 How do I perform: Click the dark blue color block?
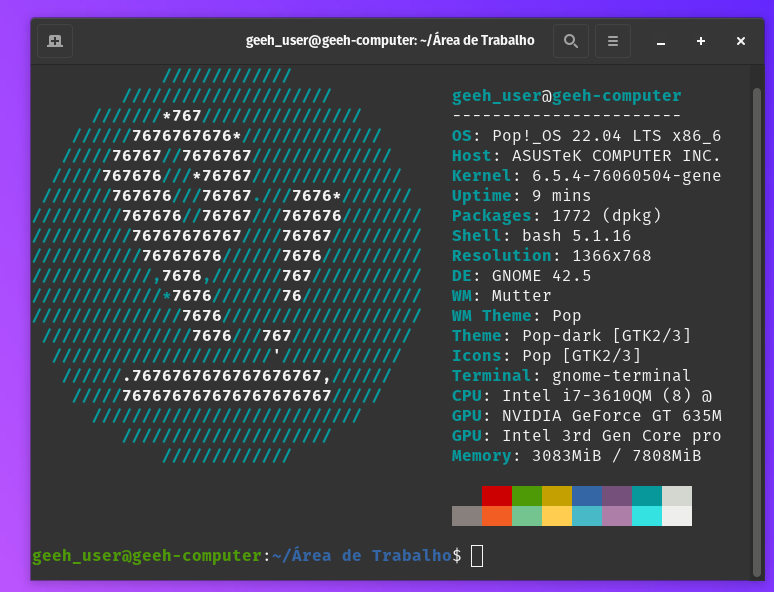point(587,496)
